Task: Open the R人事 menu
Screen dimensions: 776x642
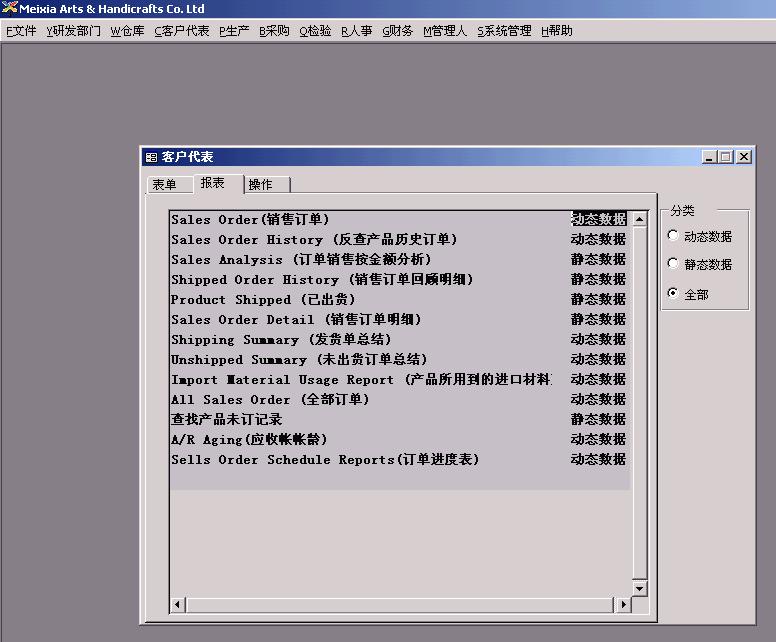Action: 356,31
